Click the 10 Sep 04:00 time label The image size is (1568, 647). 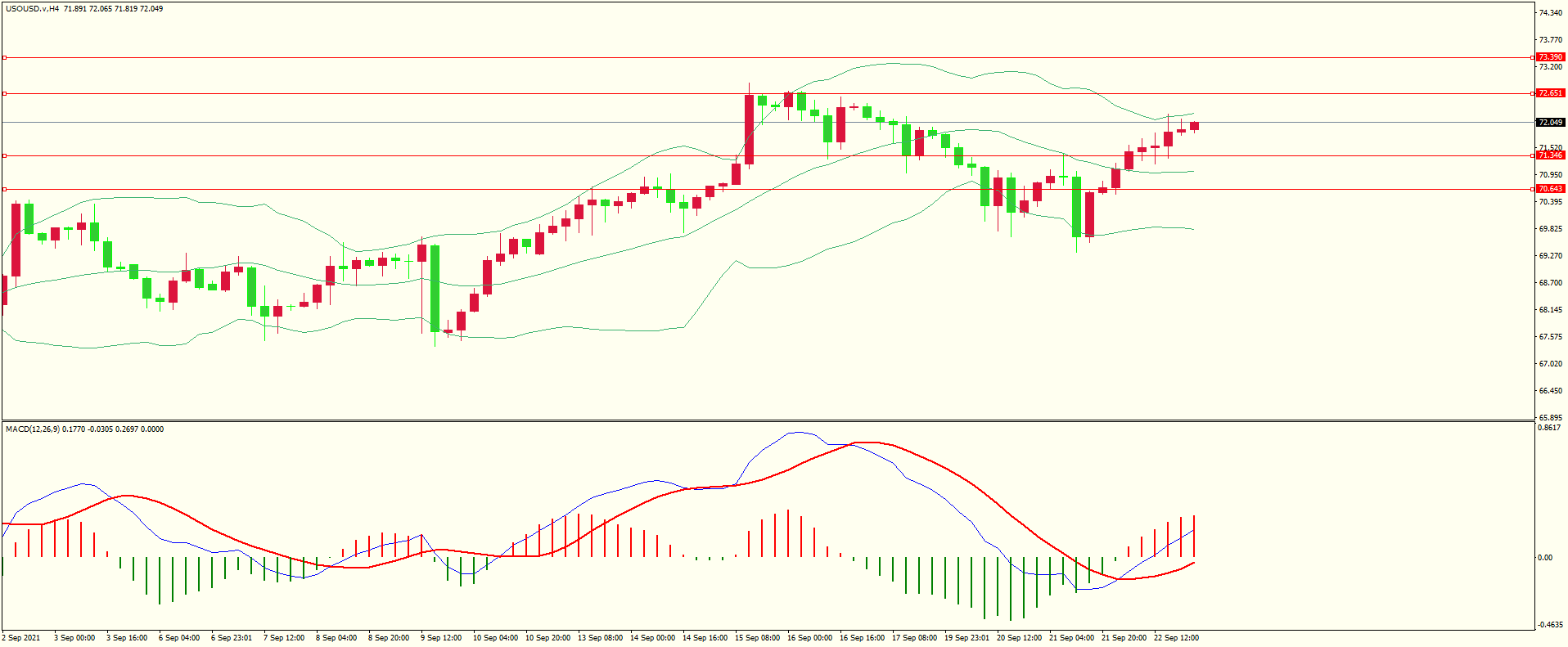(495, 638)
